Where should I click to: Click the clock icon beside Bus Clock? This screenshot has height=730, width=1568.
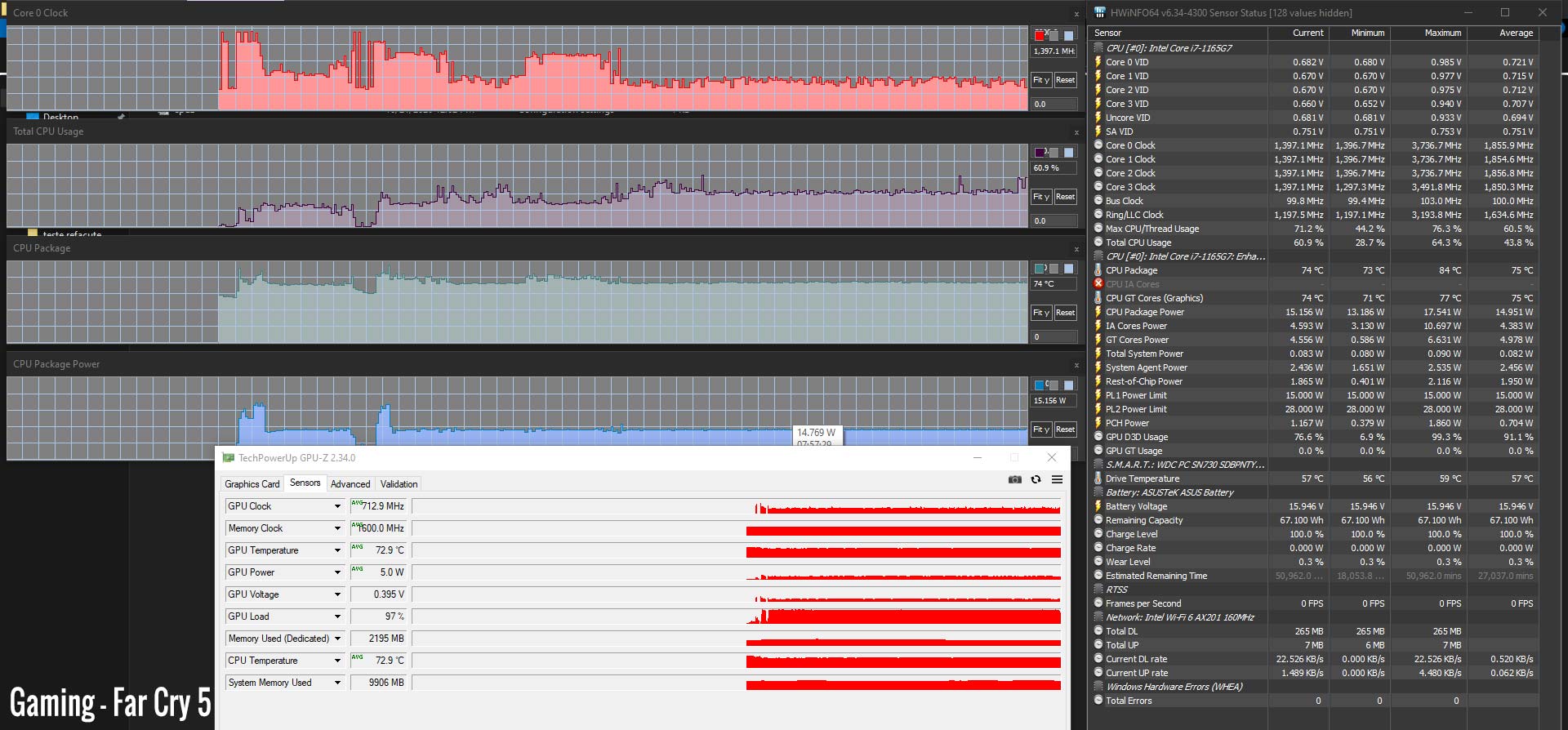click(1098, 201)
